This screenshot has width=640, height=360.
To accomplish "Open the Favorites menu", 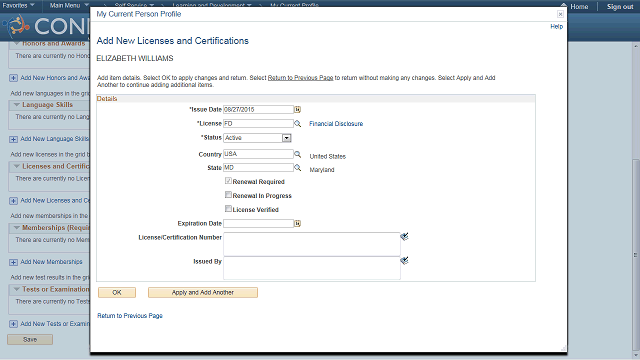I will point(18,5).
